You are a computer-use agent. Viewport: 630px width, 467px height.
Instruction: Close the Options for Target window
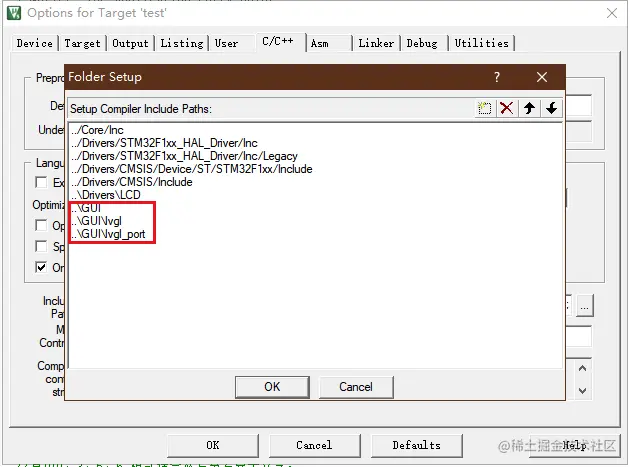(612, 13)
